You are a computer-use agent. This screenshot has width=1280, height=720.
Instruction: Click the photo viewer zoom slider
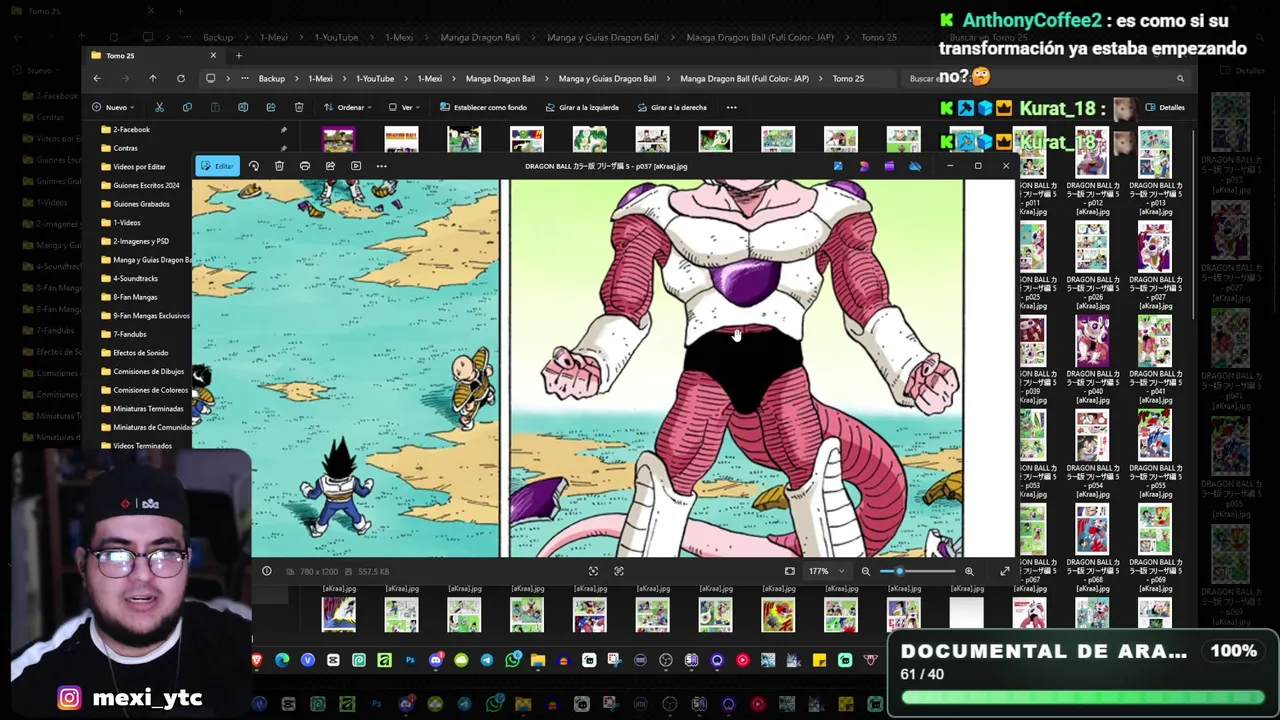click(x=917, y=571)
